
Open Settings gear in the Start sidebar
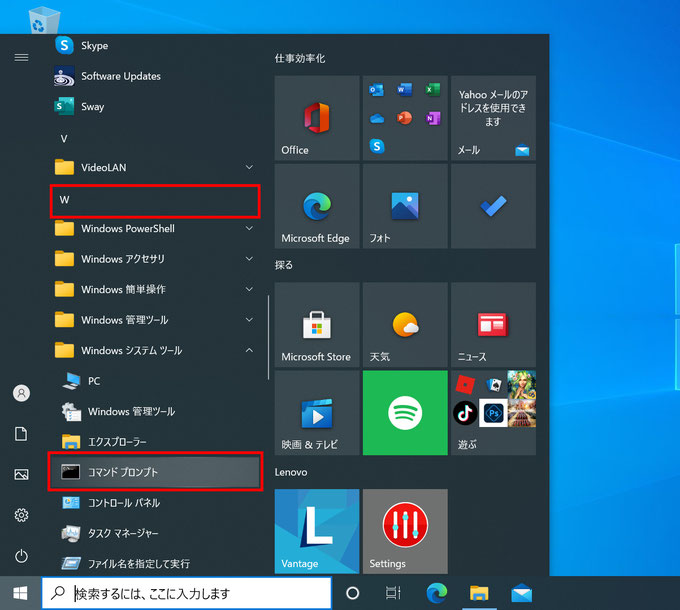point(21,515)
